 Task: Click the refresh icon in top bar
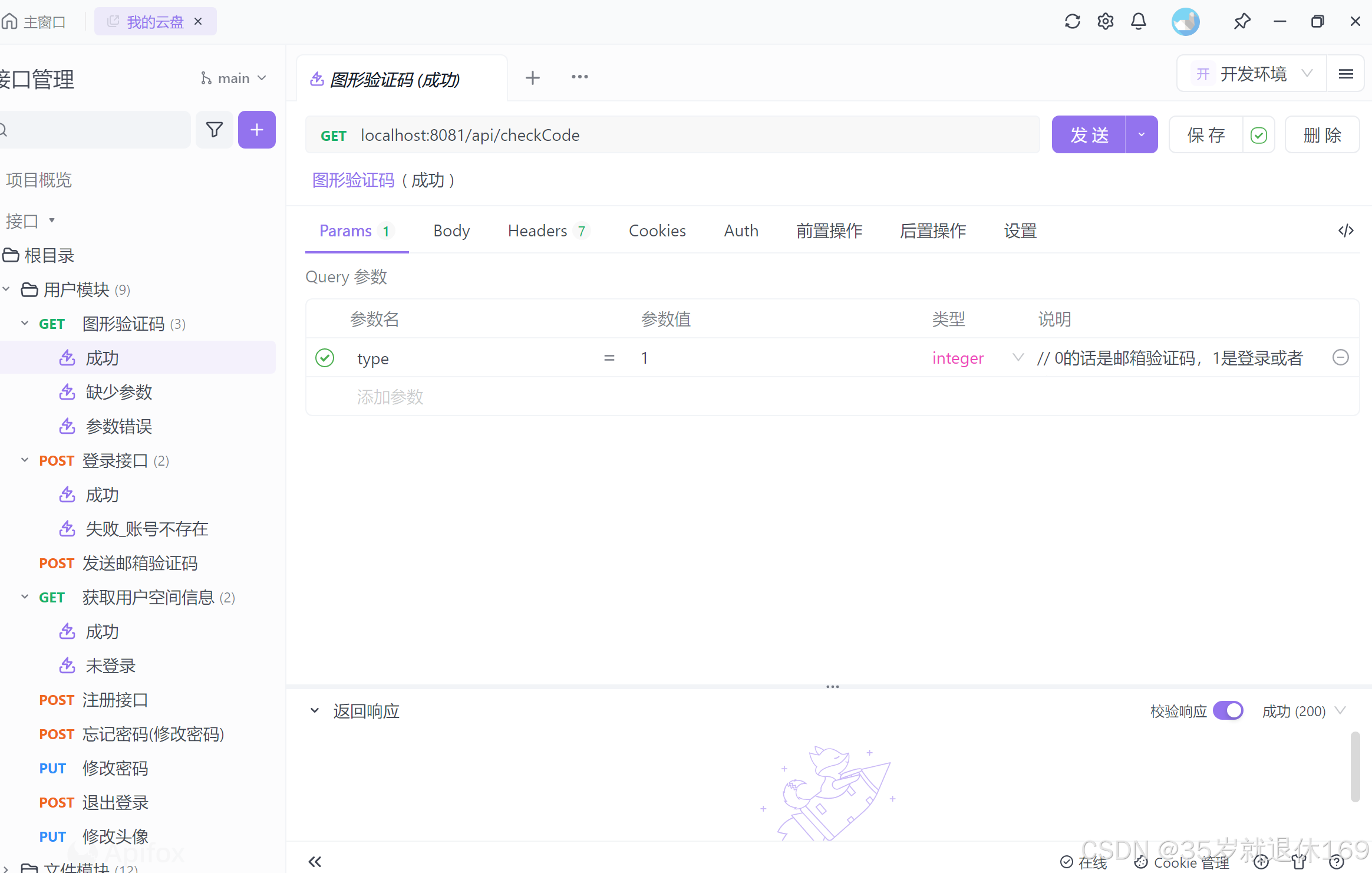1072,22
